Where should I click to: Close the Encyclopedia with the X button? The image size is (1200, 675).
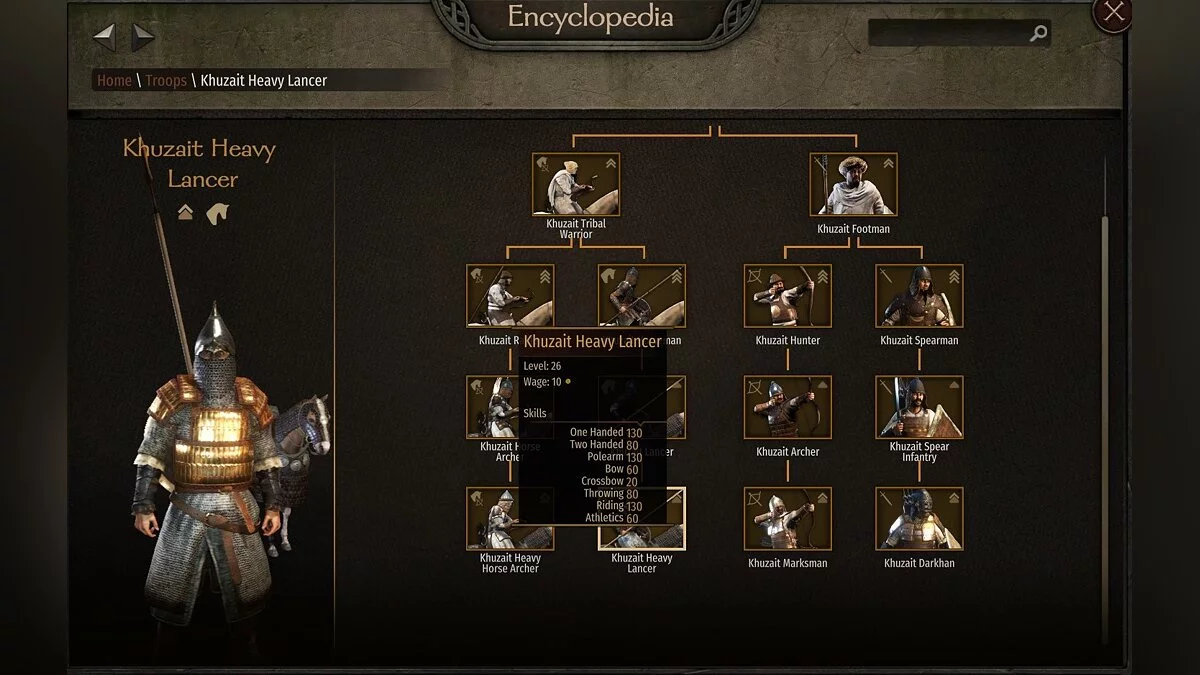pos(1114,12)
